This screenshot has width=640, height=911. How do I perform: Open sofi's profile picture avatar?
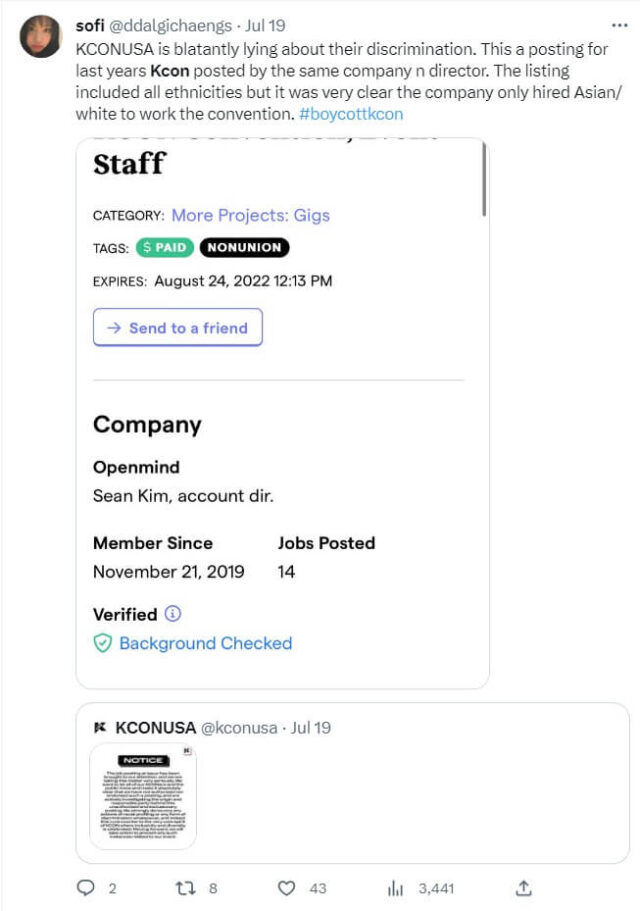pos(40,37)
